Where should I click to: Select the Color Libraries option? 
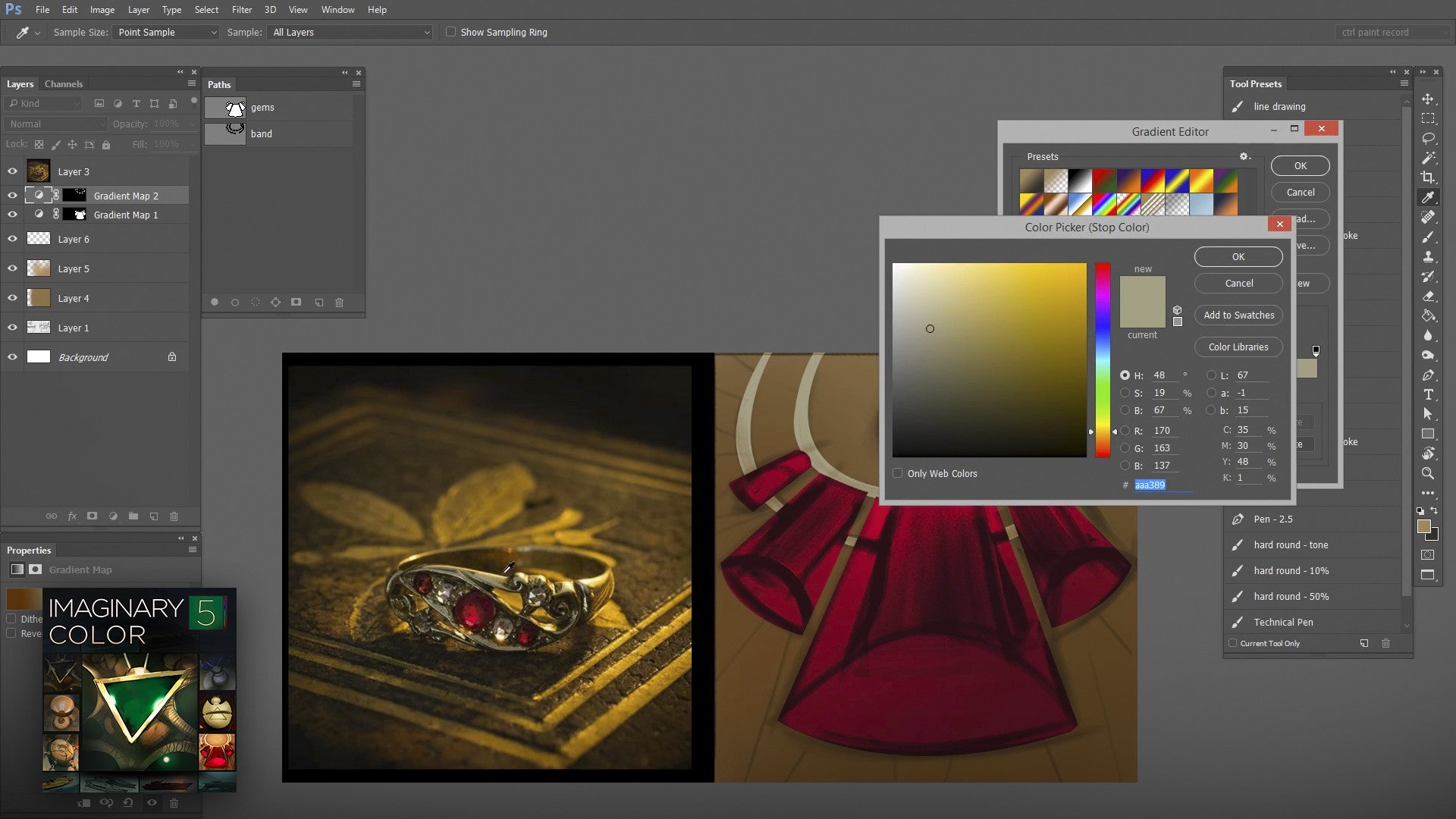point(1238,346)
